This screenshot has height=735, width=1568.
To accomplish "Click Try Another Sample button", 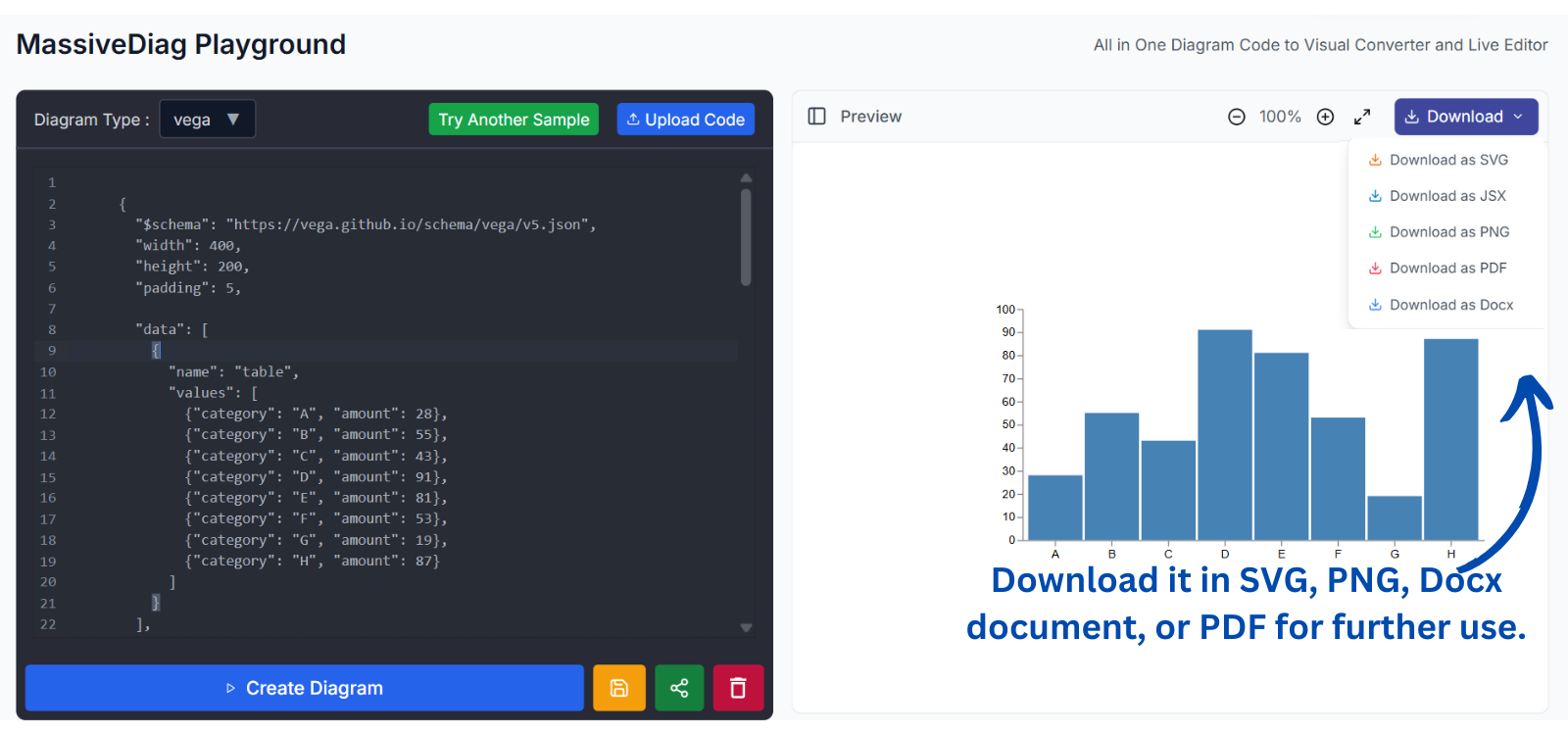I will coord(514,120).
